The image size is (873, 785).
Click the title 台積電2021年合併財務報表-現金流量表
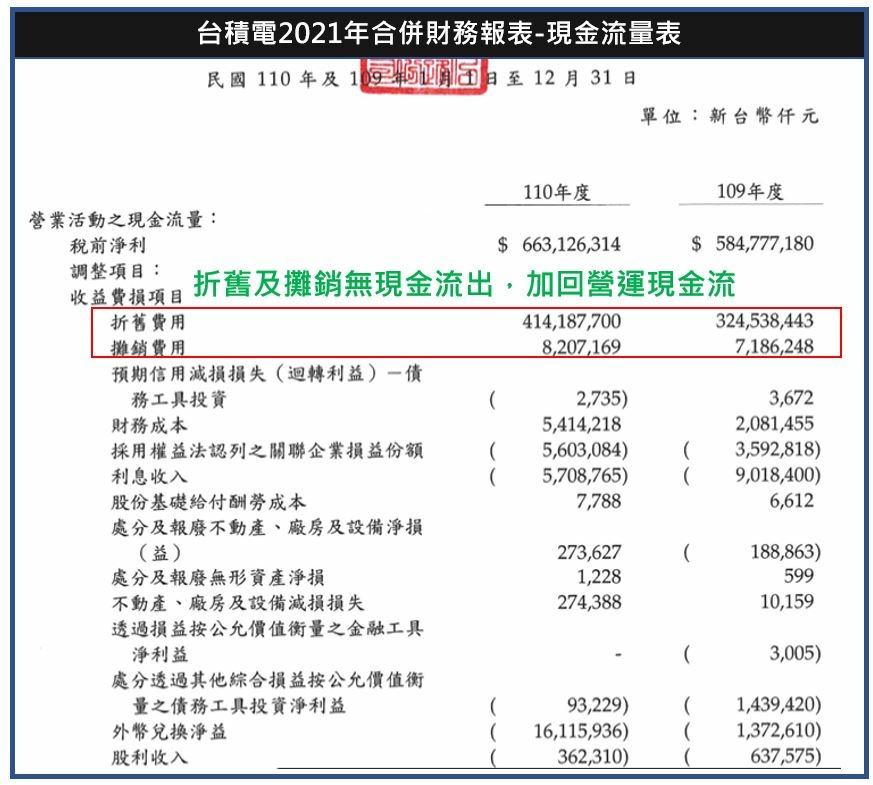point(439,33)
